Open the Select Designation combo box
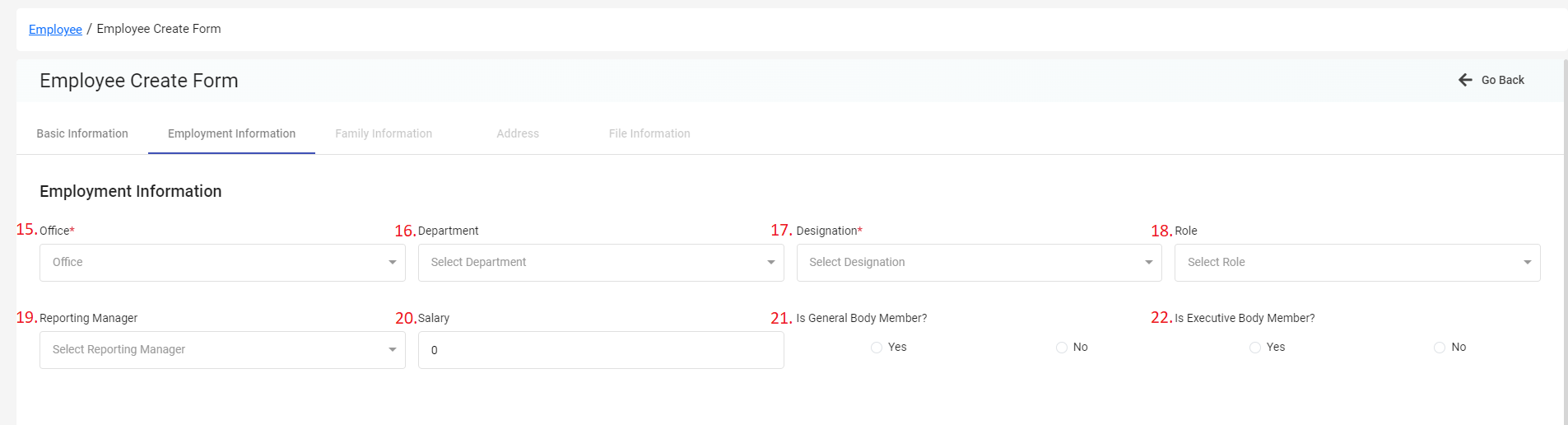This screenshot has width=1568, height=425. click(x=979, y=263)
